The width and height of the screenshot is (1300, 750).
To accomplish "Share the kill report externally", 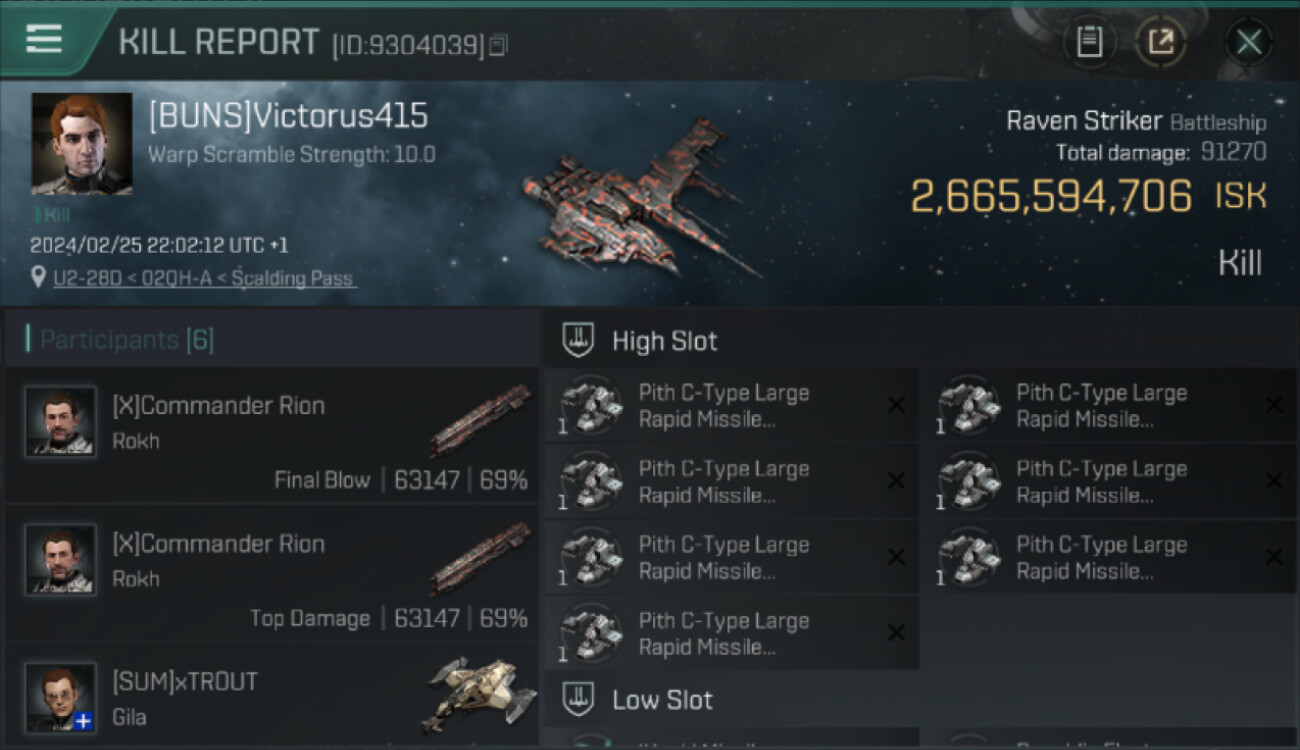I will 1161,42.
